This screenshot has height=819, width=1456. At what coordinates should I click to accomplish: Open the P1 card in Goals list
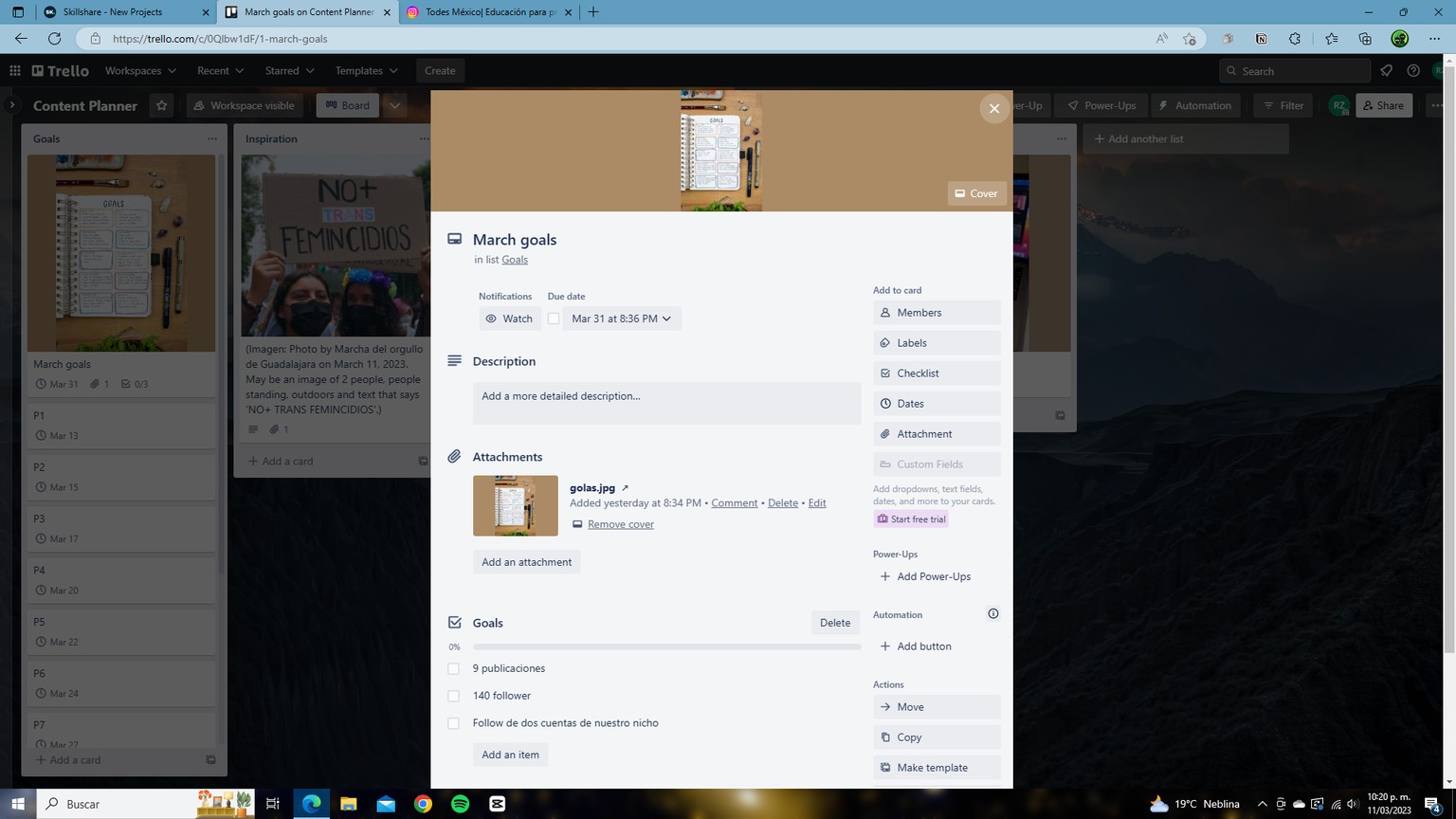tap(121, 426)
